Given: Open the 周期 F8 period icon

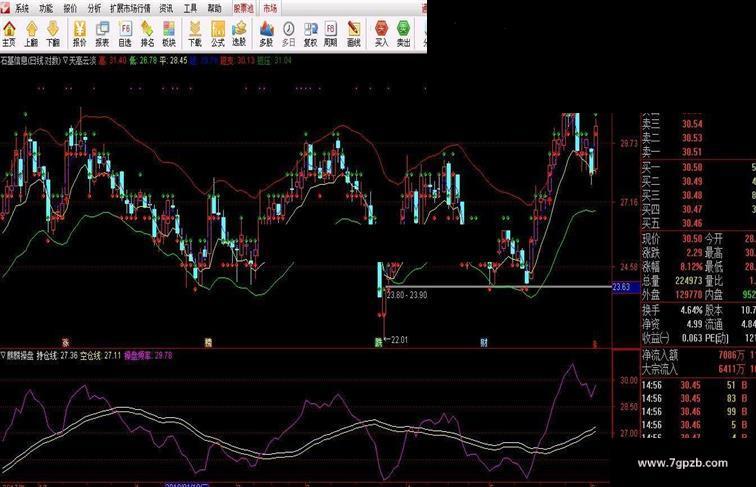Looking at the screenshot, I should pos(330,34).
